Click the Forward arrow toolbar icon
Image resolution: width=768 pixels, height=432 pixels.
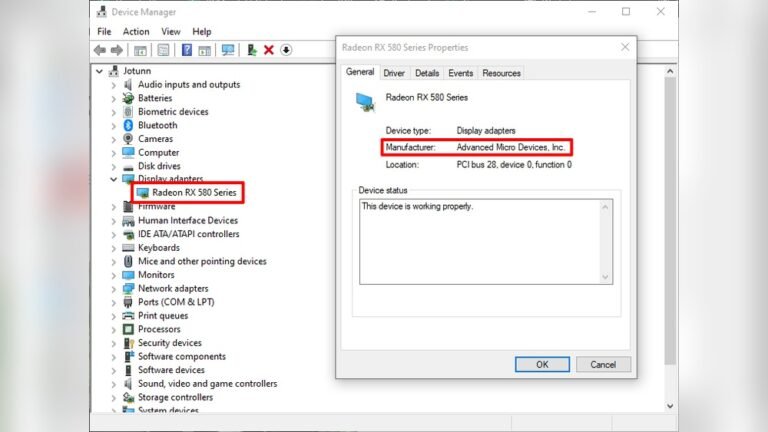[117, 50]
